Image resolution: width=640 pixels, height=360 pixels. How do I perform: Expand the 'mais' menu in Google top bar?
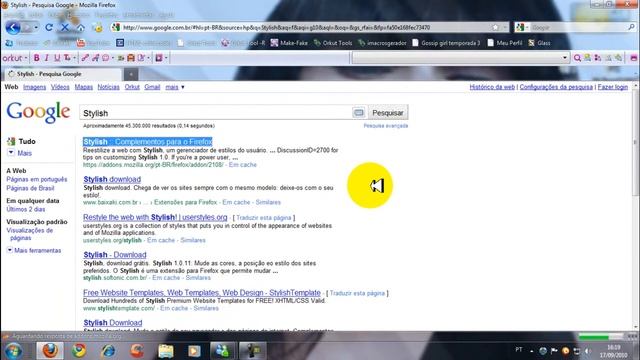pos(175,87)
